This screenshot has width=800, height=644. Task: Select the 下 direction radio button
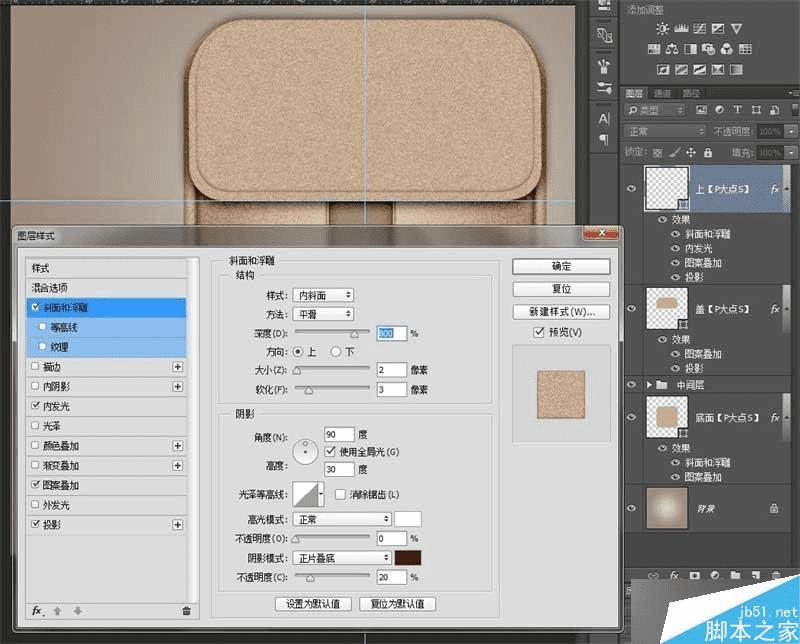[335, 352]
